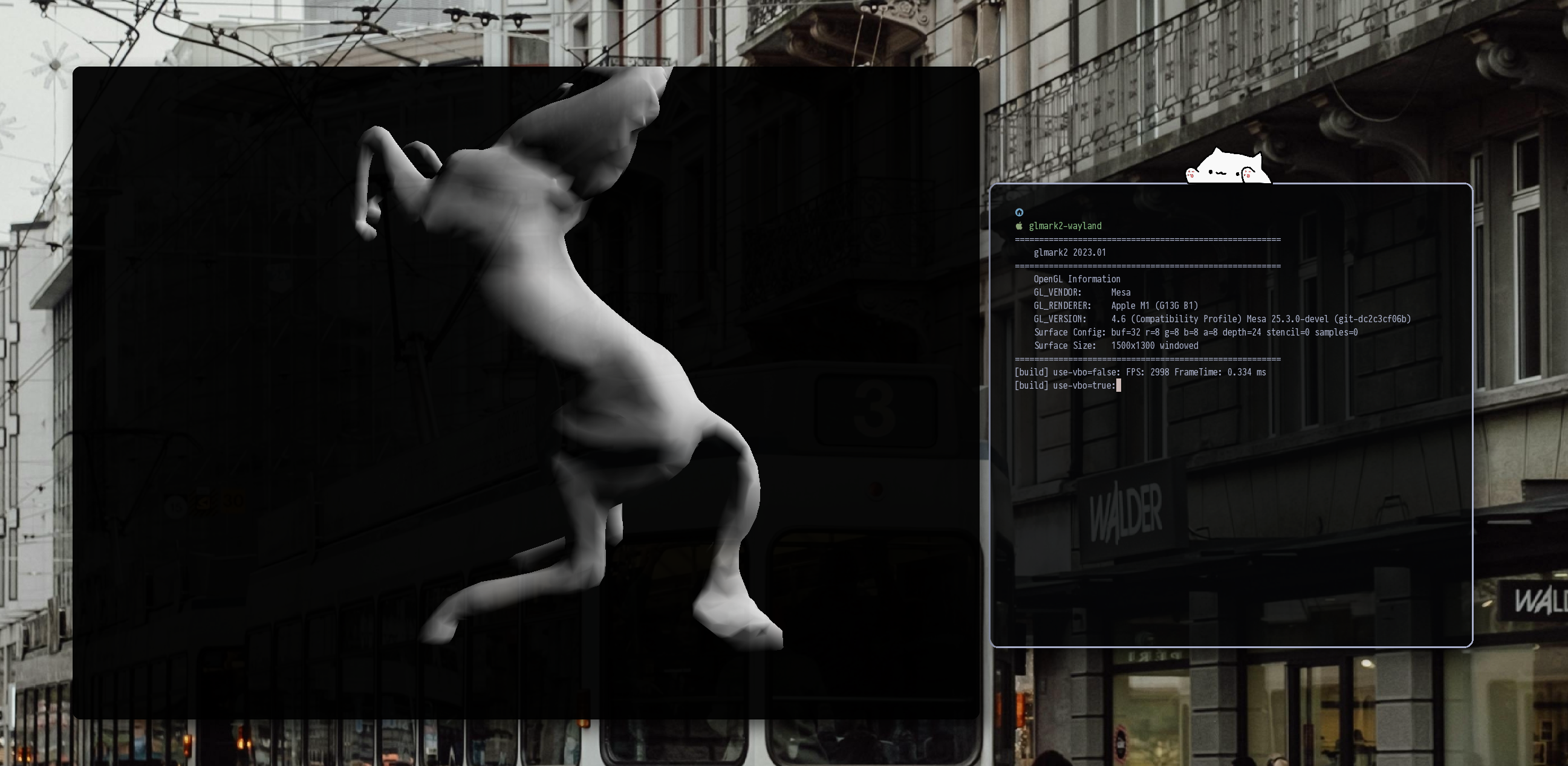Click the 'glmark2 2023.01' title line

pyautogui.click(x=1070, y=253)
